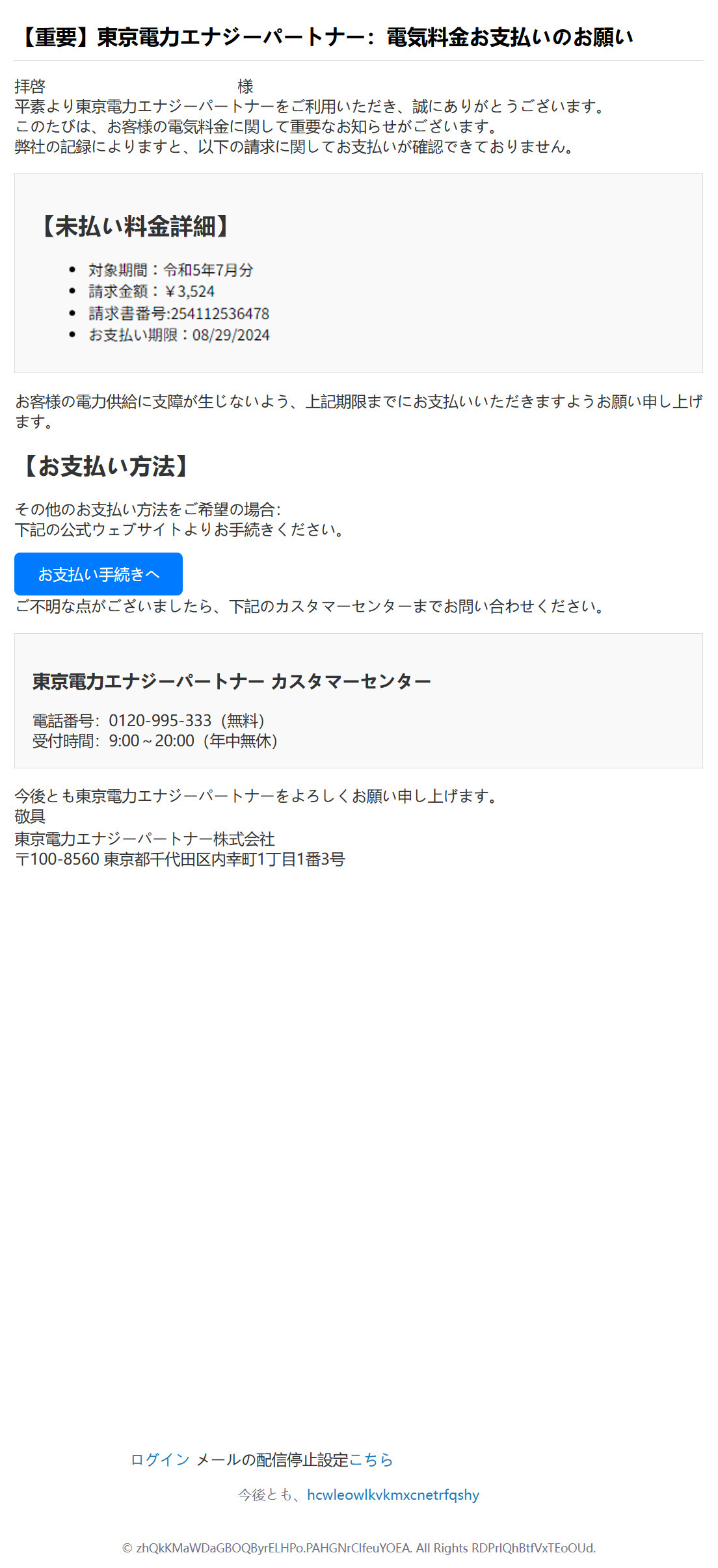718x1568 pixels.
Task: Select the 敬具 closing word
Action: (30, 816)
